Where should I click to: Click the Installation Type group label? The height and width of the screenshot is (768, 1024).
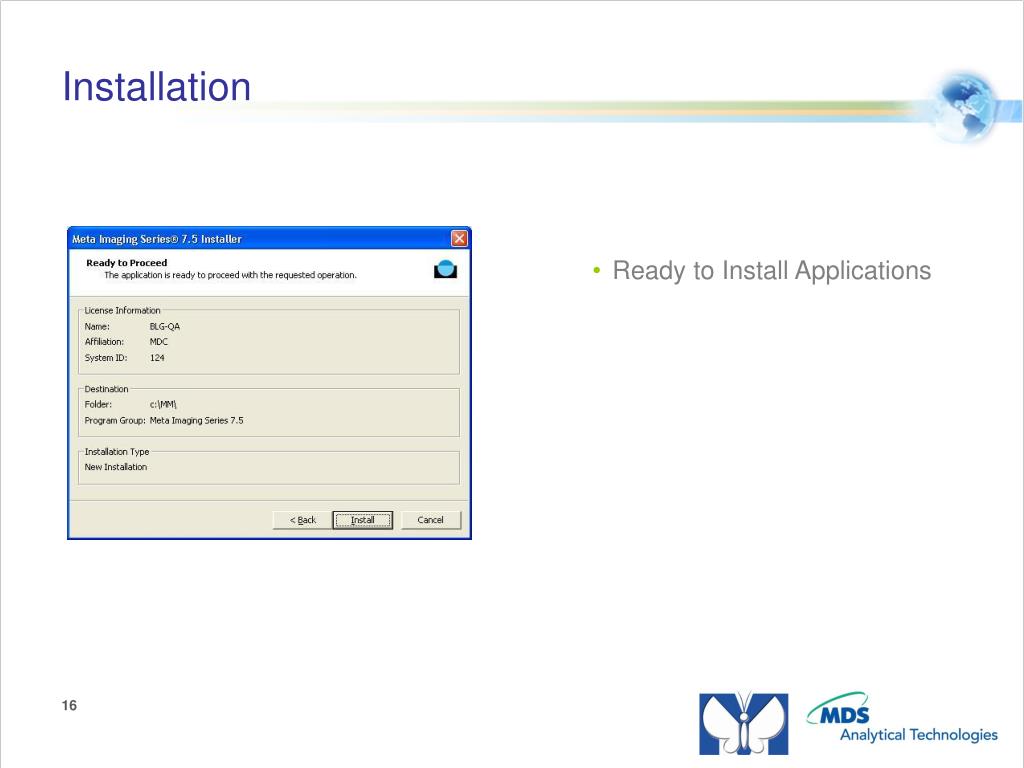117,451
